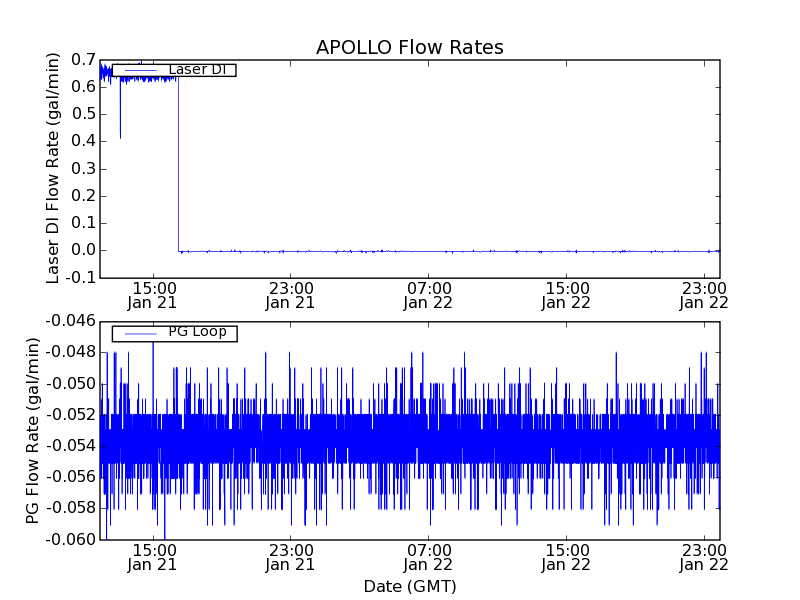The image size is (800, 600).
Task: Click the Laser DI dip spike near 0.4
Action: tap(120, 110)
